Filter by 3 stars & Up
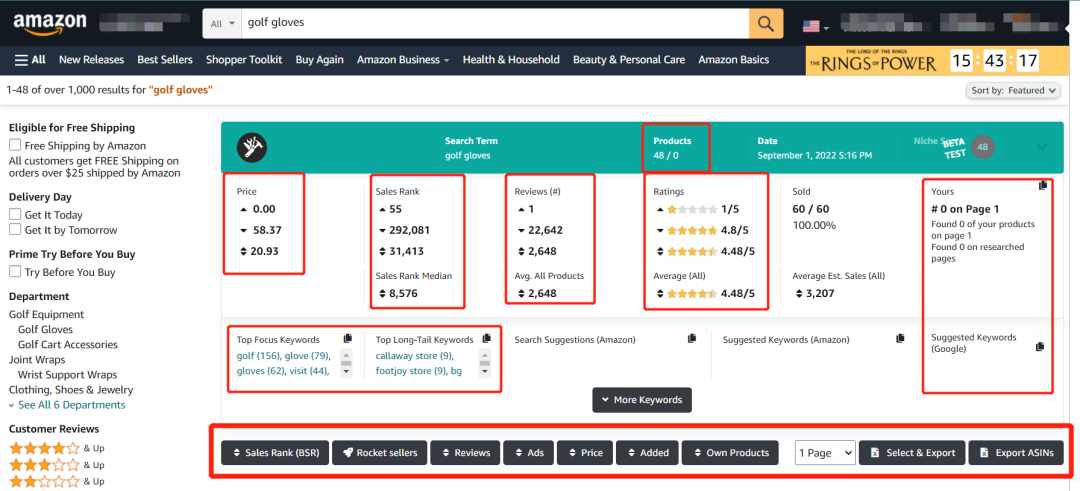Screen dimensions: 1080x491 tap(56, 465)
